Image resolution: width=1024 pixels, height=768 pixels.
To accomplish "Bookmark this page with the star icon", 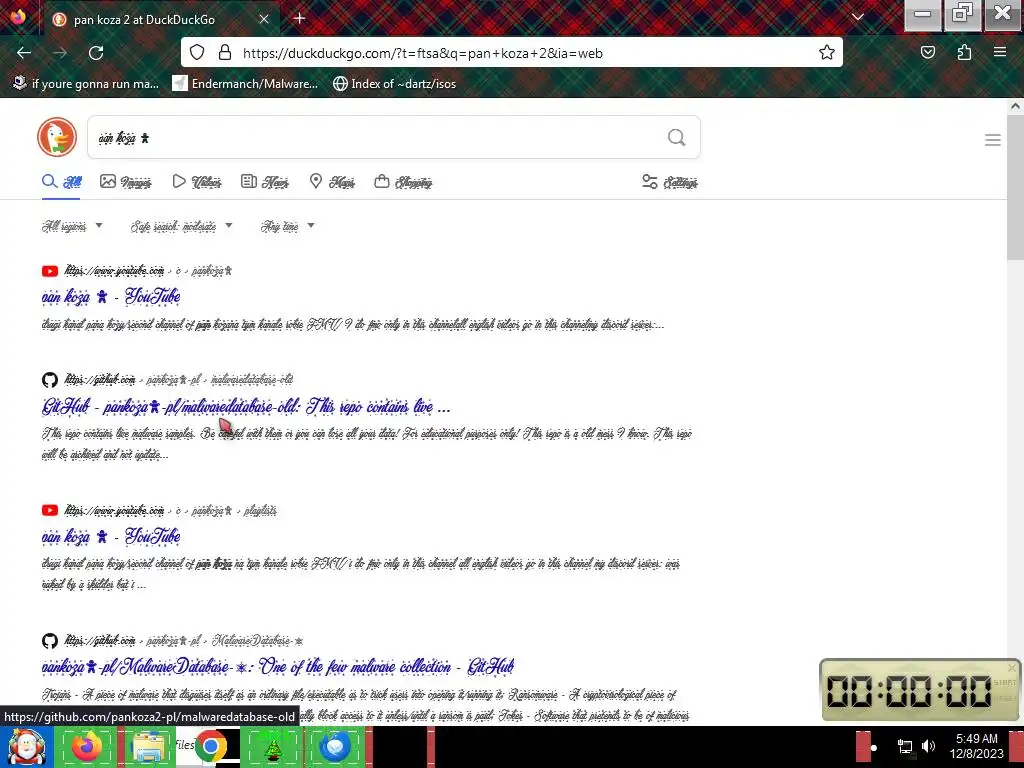I will (x=826, y=52).
